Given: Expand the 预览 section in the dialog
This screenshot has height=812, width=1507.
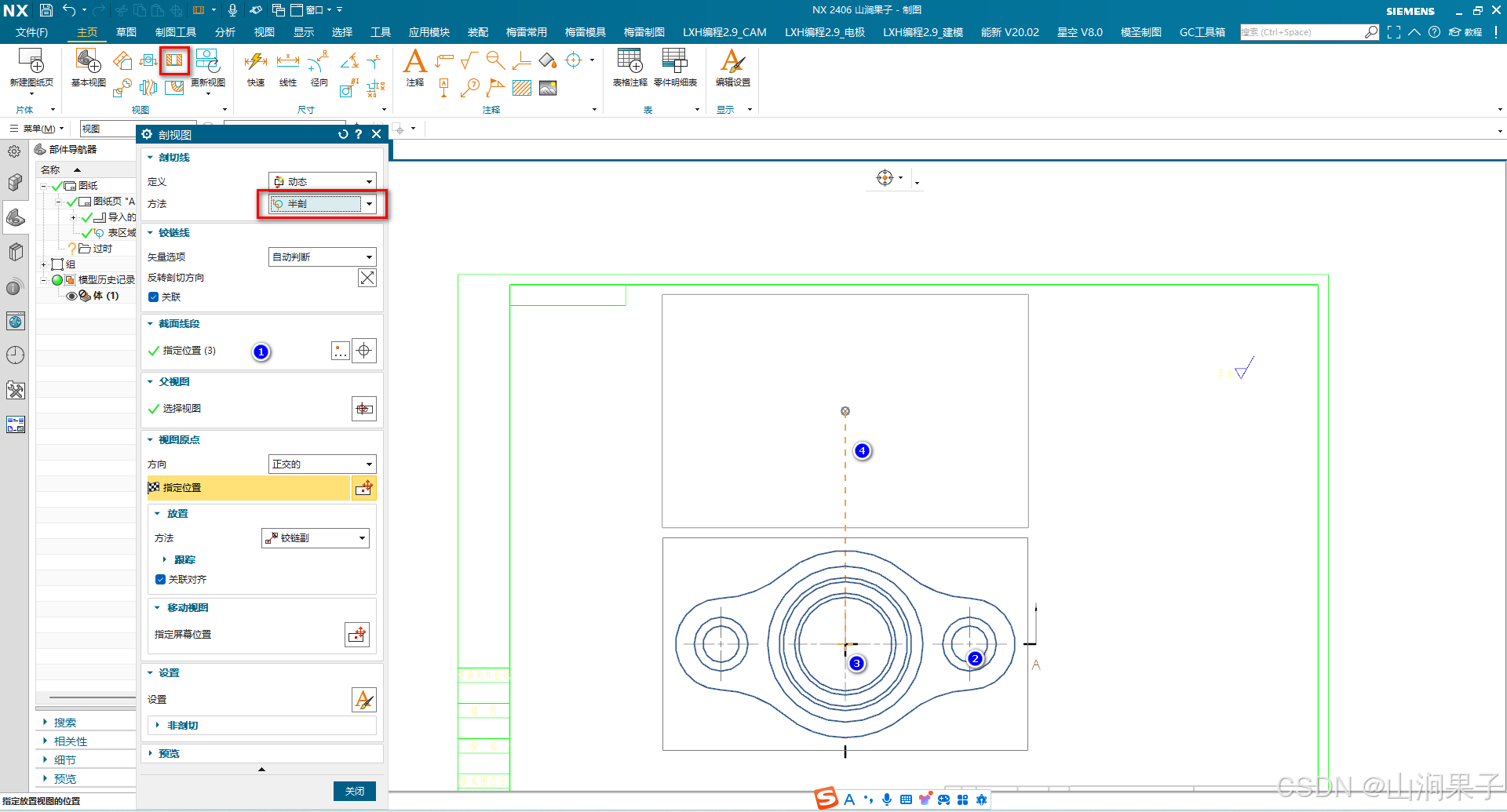Looking at the screenshot, I should coord(169,754).
